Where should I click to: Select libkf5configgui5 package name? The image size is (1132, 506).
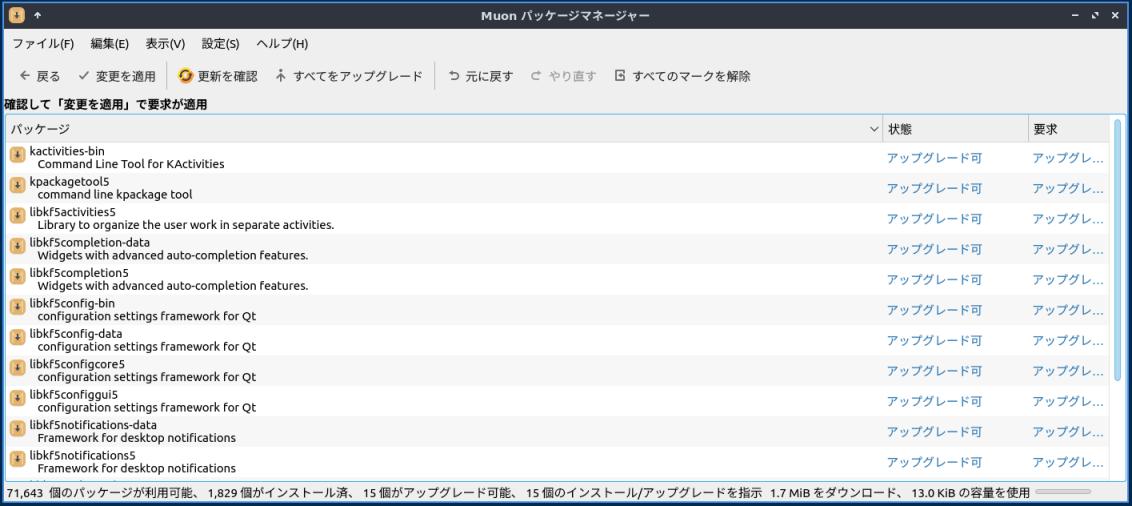click(x=74, y=393)
